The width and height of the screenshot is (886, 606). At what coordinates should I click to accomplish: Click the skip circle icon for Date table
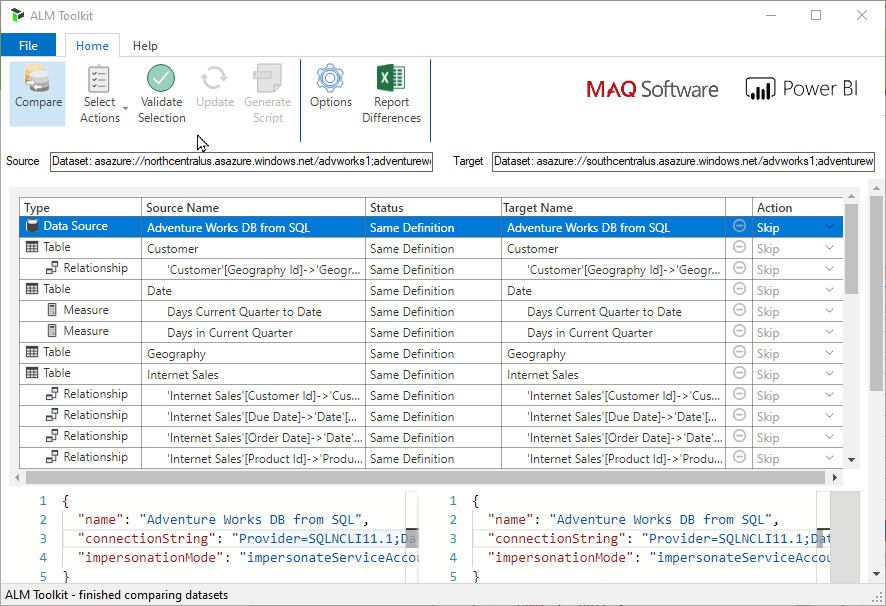click(x=739, y=289)
